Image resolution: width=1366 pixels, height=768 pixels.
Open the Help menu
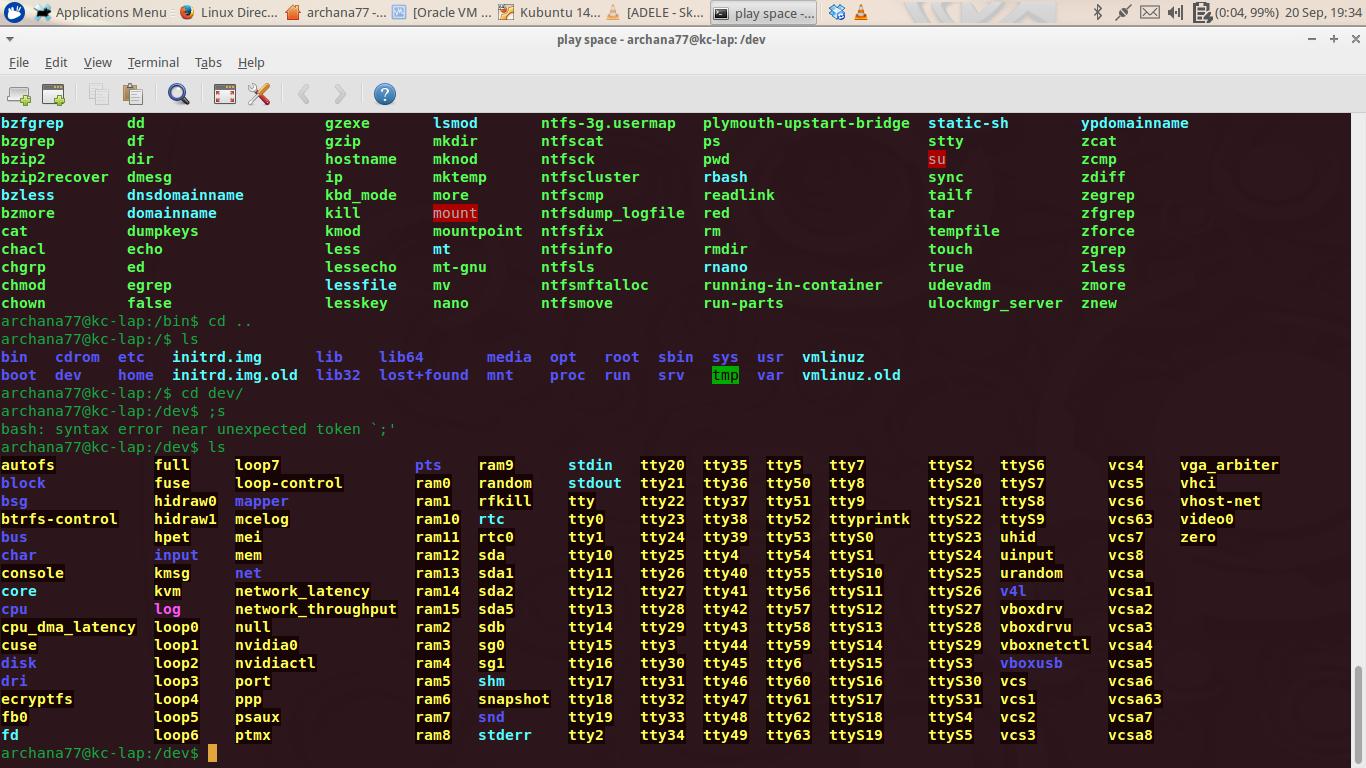251,62
